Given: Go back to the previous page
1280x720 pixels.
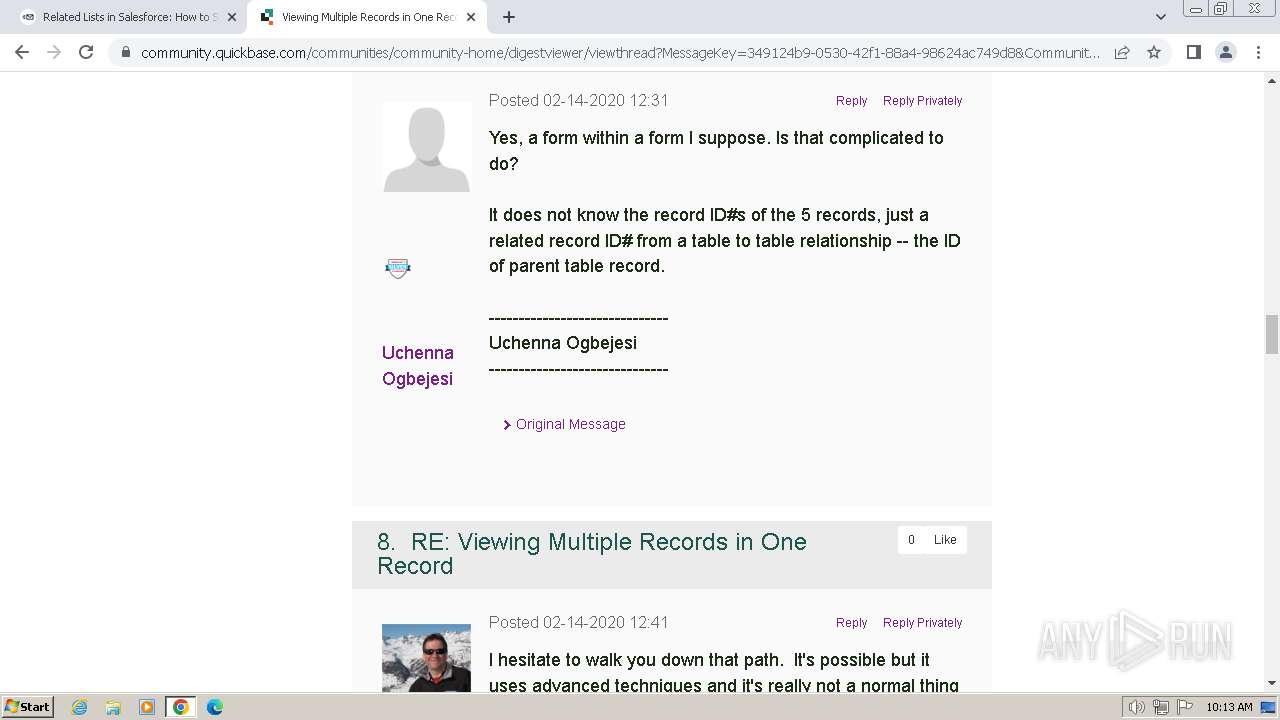Looking at the screenshot, I should 22,52.
